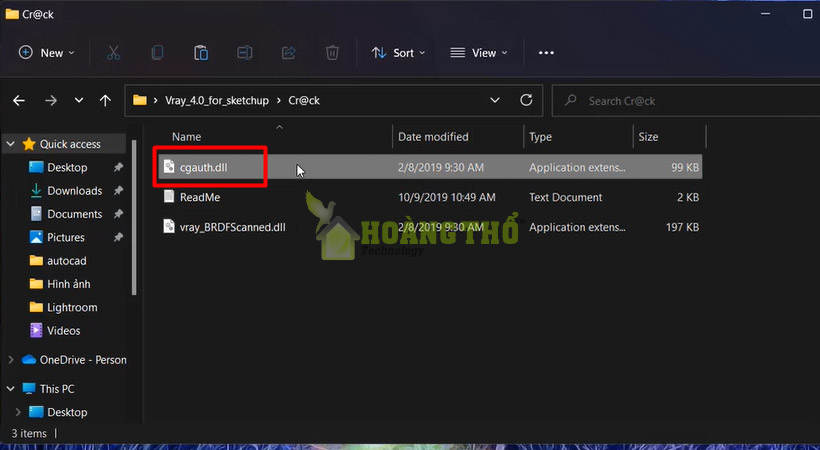This screenshot has width=820, height=450.
Task: Click the Downloads pin icon
Action: coord(118,191)
